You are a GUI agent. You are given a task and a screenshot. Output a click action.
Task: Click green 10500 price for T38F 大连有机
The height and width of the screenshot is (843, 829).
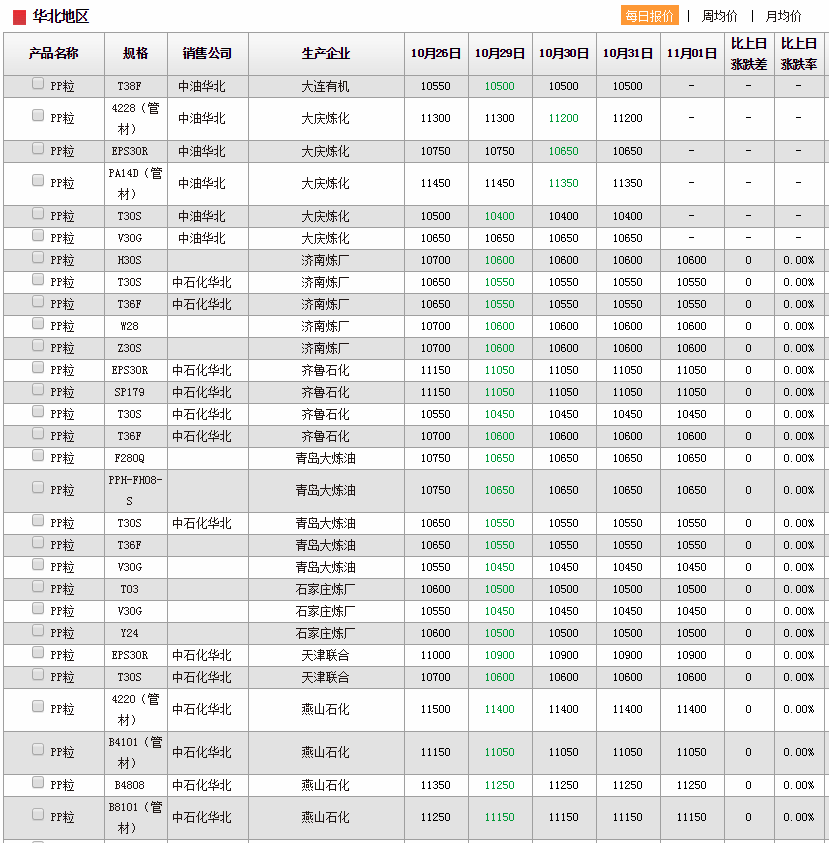pos(499,86)
